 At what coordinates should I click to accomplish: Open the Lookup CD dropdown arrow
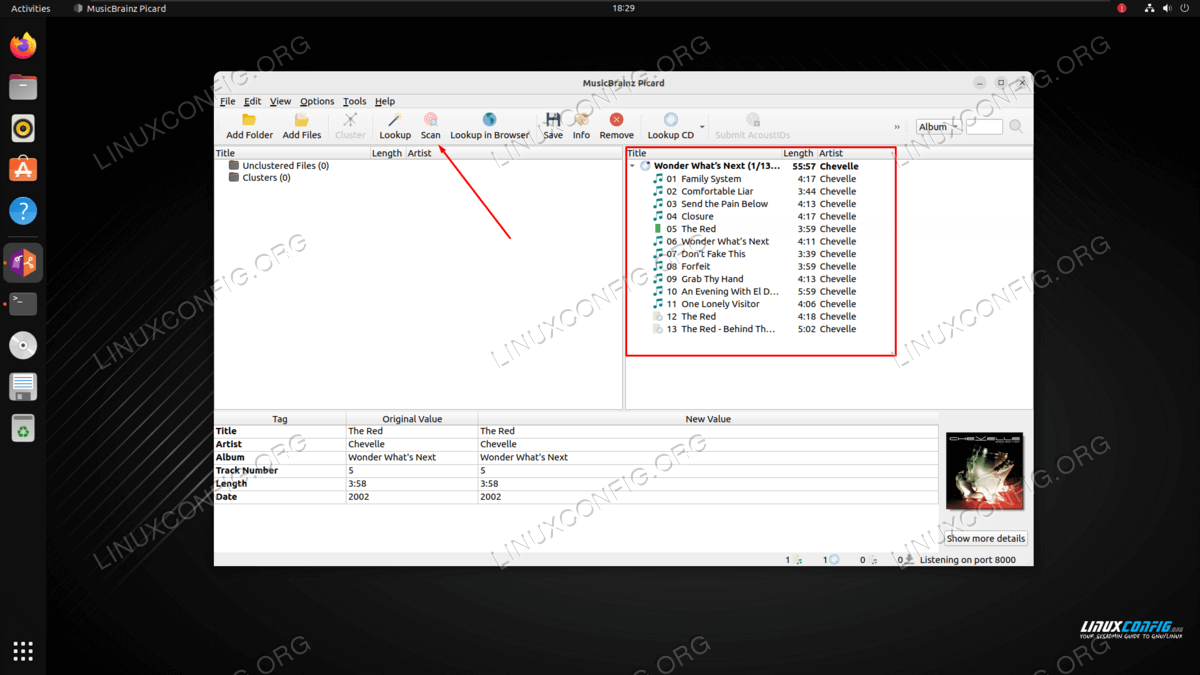pos(702,127)
